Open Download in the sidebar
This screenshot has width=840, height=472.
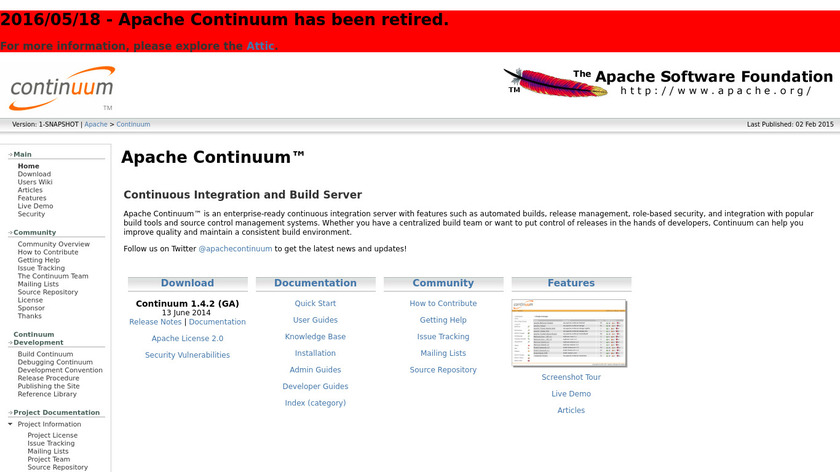click(34, 174)
